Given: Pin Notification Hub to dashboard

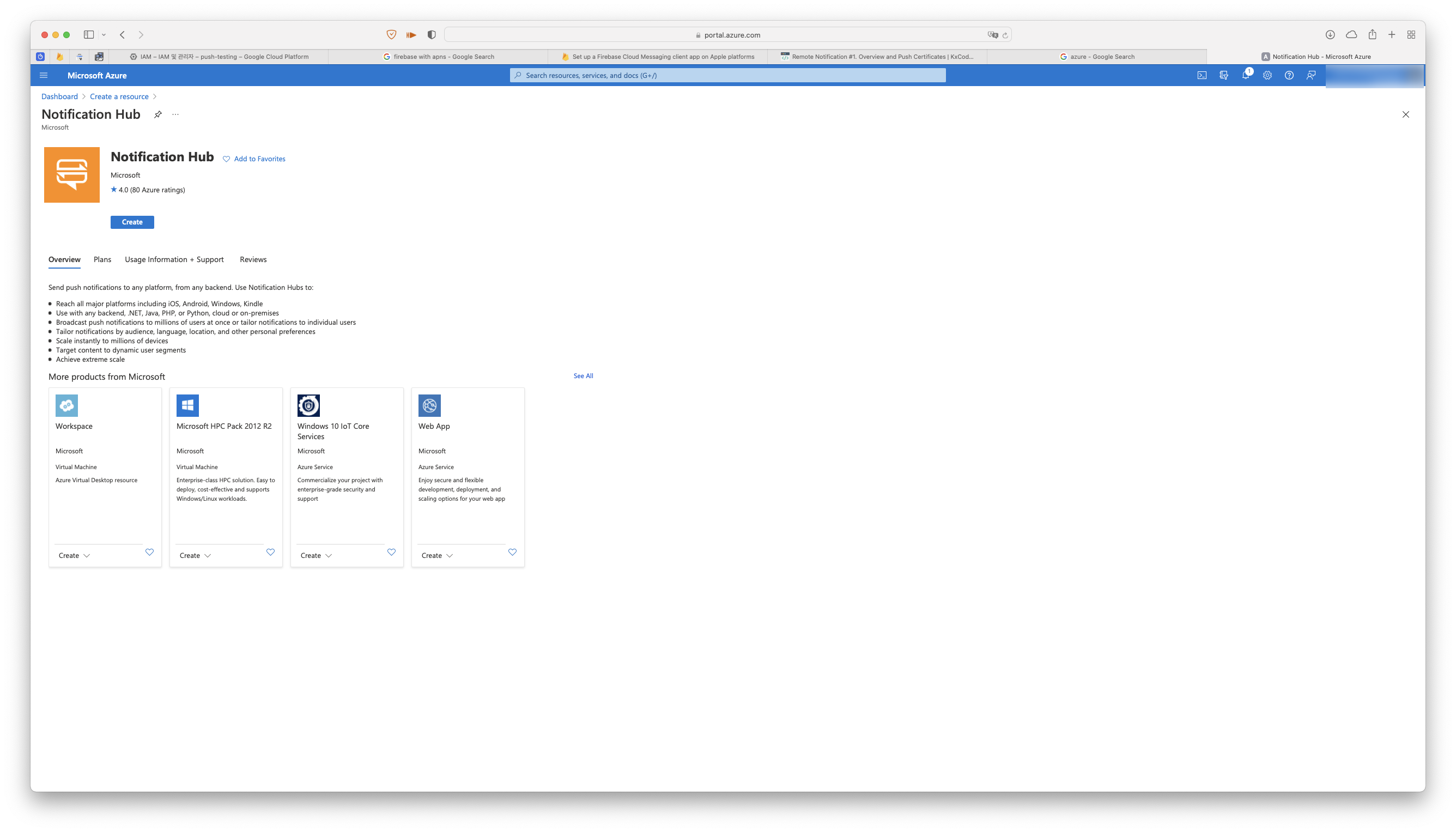Looking at the screenshot, I should [x=157, y=114].
